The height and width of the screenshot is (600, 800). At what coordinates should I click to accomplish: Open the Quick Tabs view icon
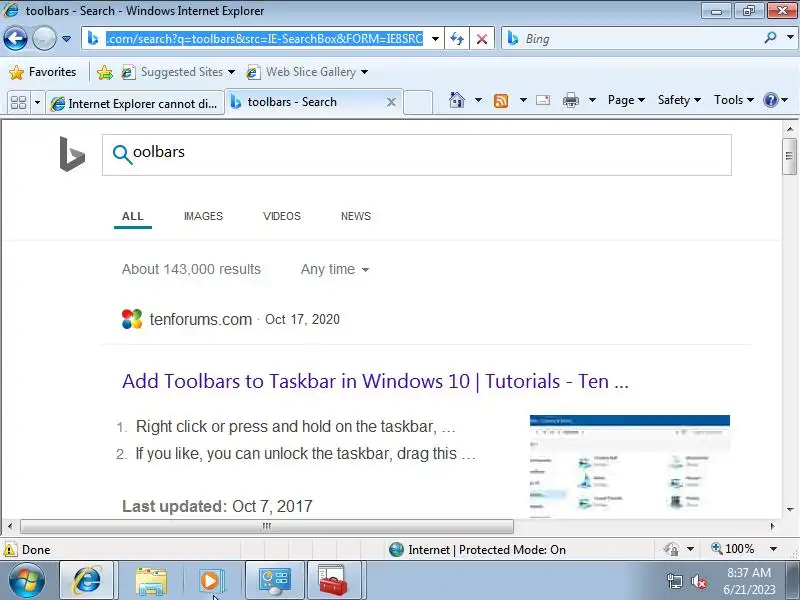(18, 103)
